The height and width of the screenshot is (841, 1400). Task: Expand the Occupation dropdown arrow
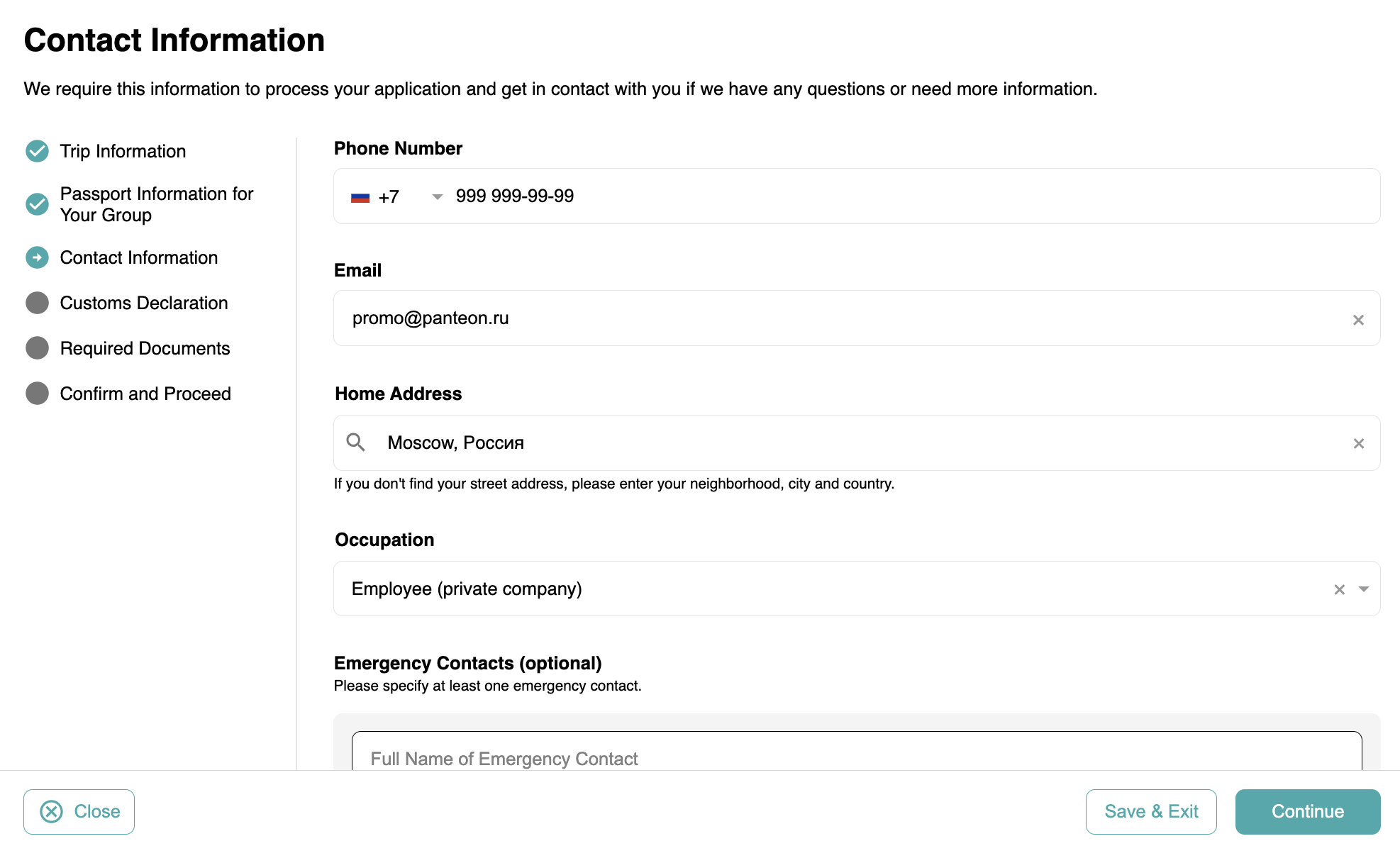(x=1363, y=589)
